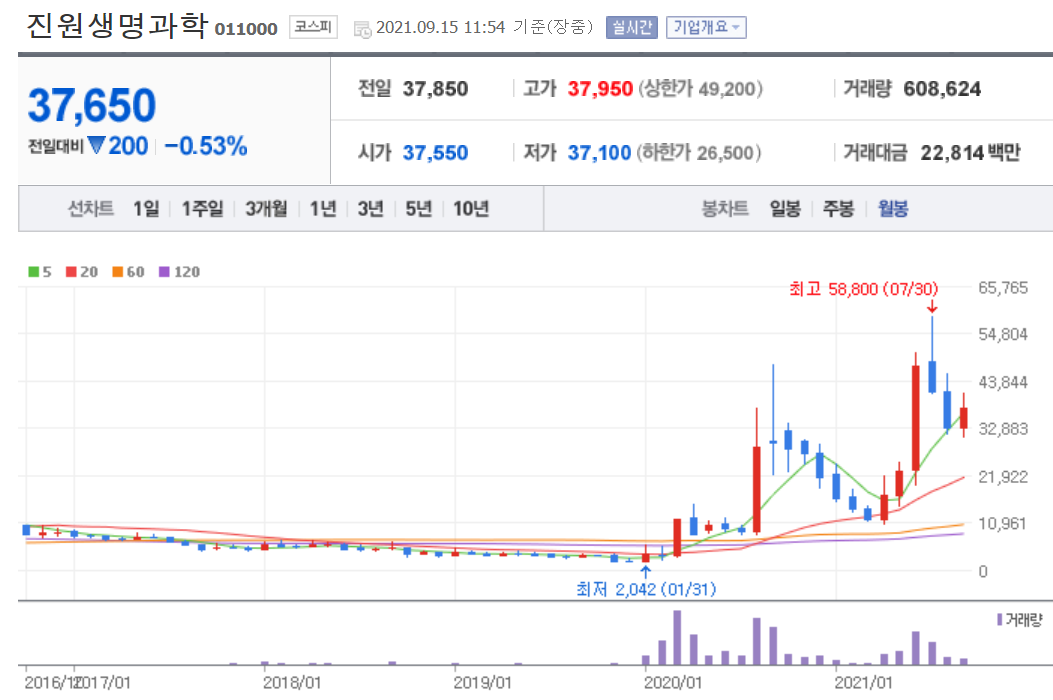Select the 1년 line chart tab

[322, 209]
